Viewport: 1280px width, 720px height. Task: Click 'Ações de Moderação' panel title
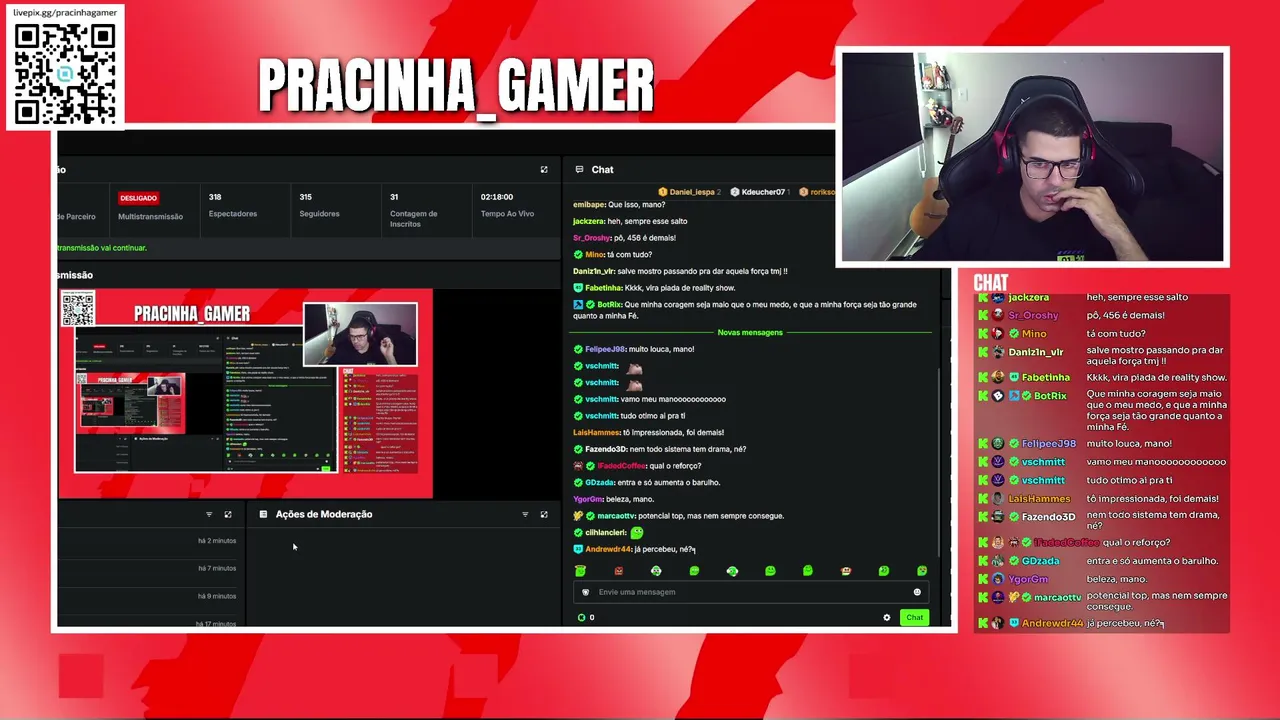tap(324, 515)
